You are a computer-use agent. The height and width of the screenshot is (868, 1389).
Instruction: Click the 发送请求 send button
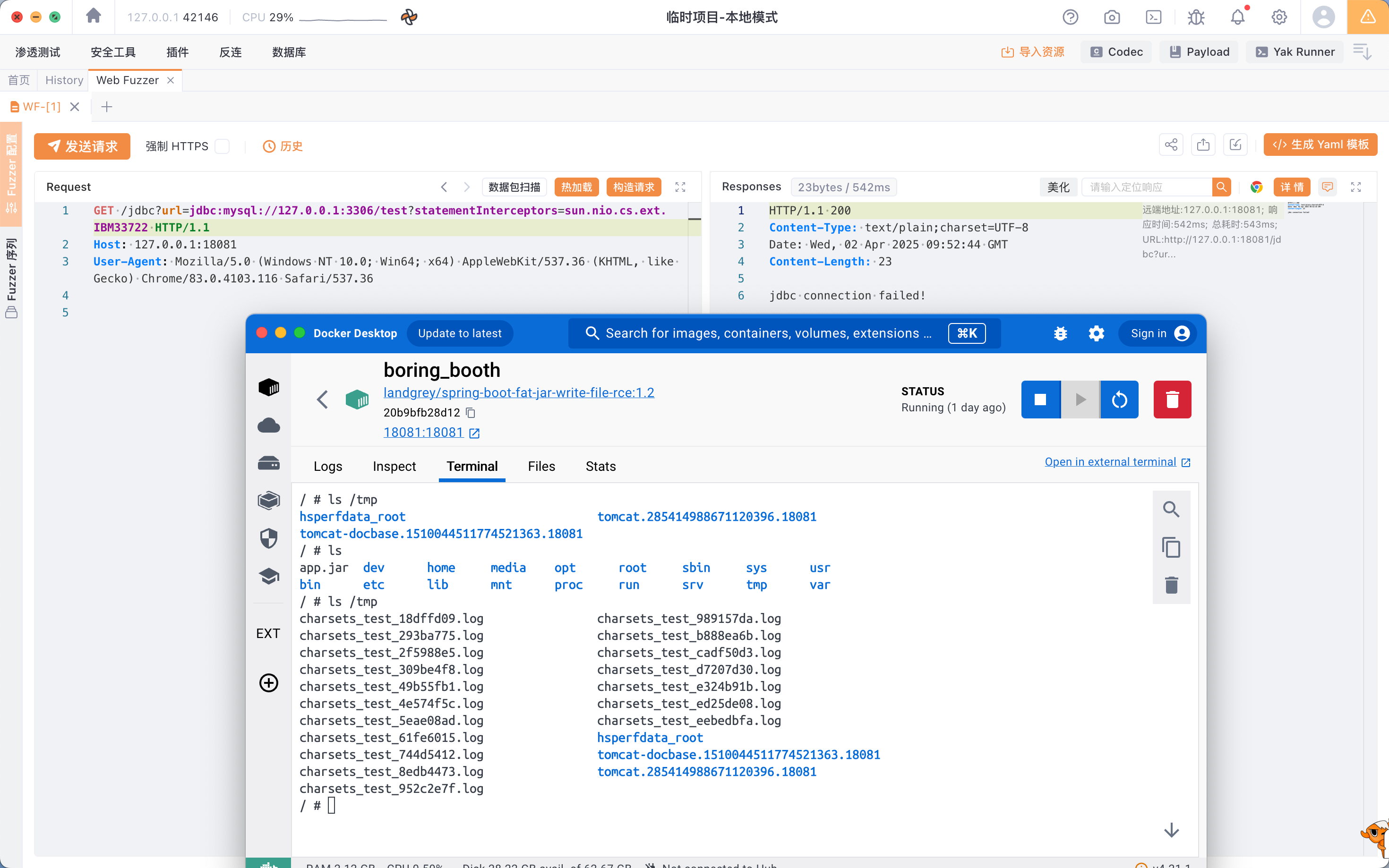82,146
